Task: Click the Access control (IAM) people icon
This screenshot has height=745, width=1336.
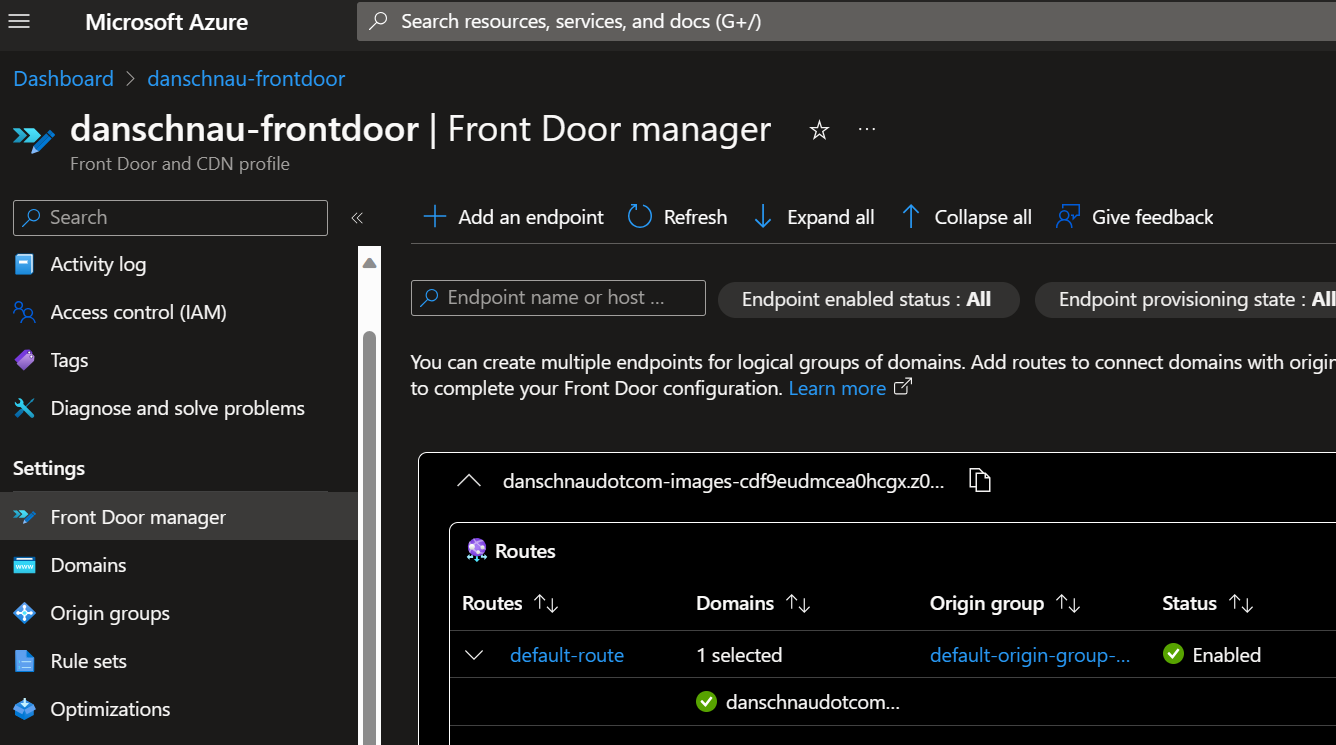Action: point(24,313)
